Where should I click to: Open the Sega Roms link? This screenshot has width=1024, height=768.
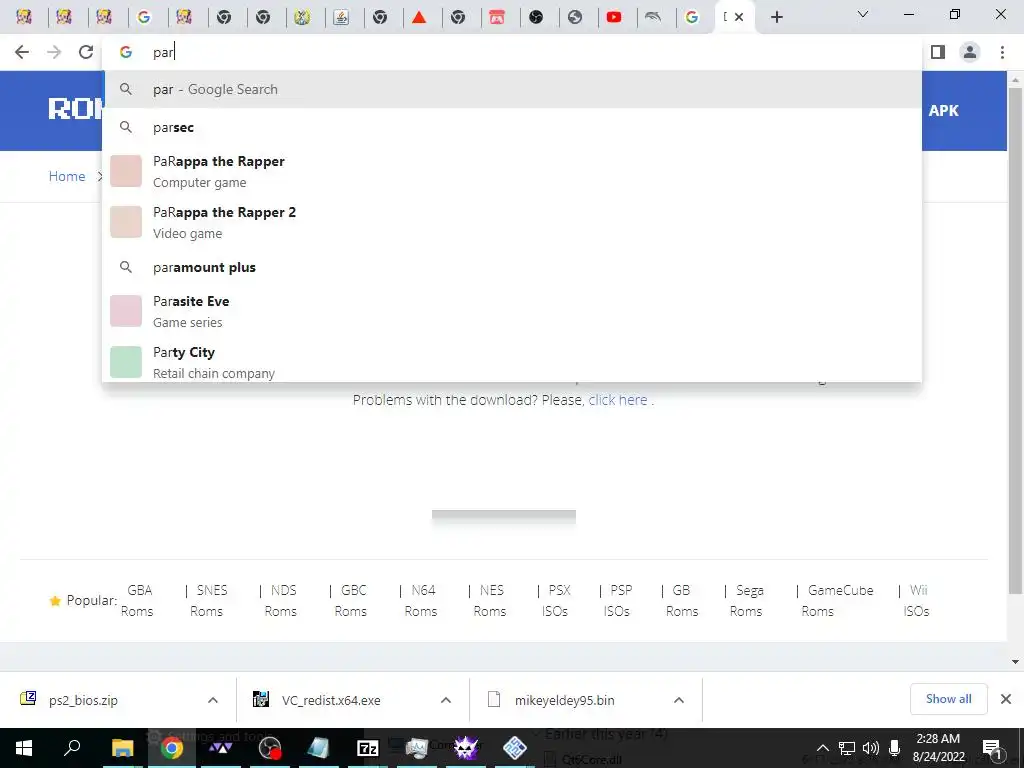[746, 601]
